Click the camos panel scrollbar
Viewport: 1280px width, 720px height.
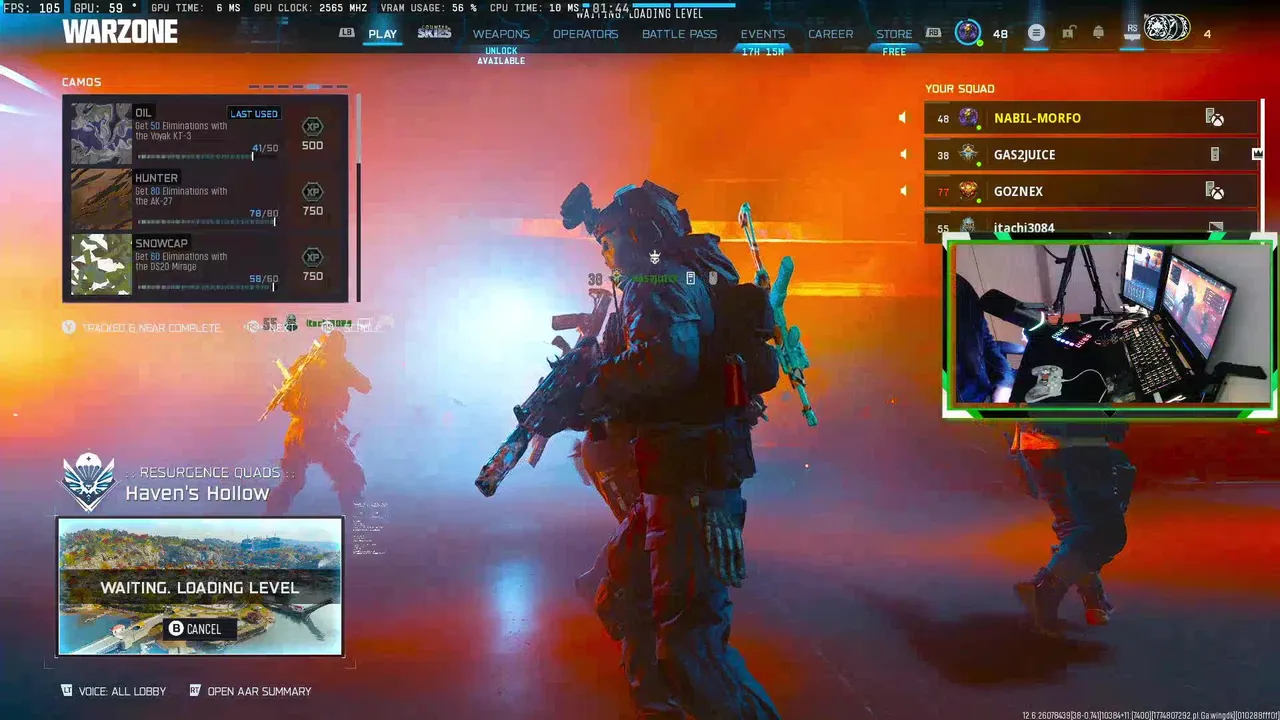point(357,197)
